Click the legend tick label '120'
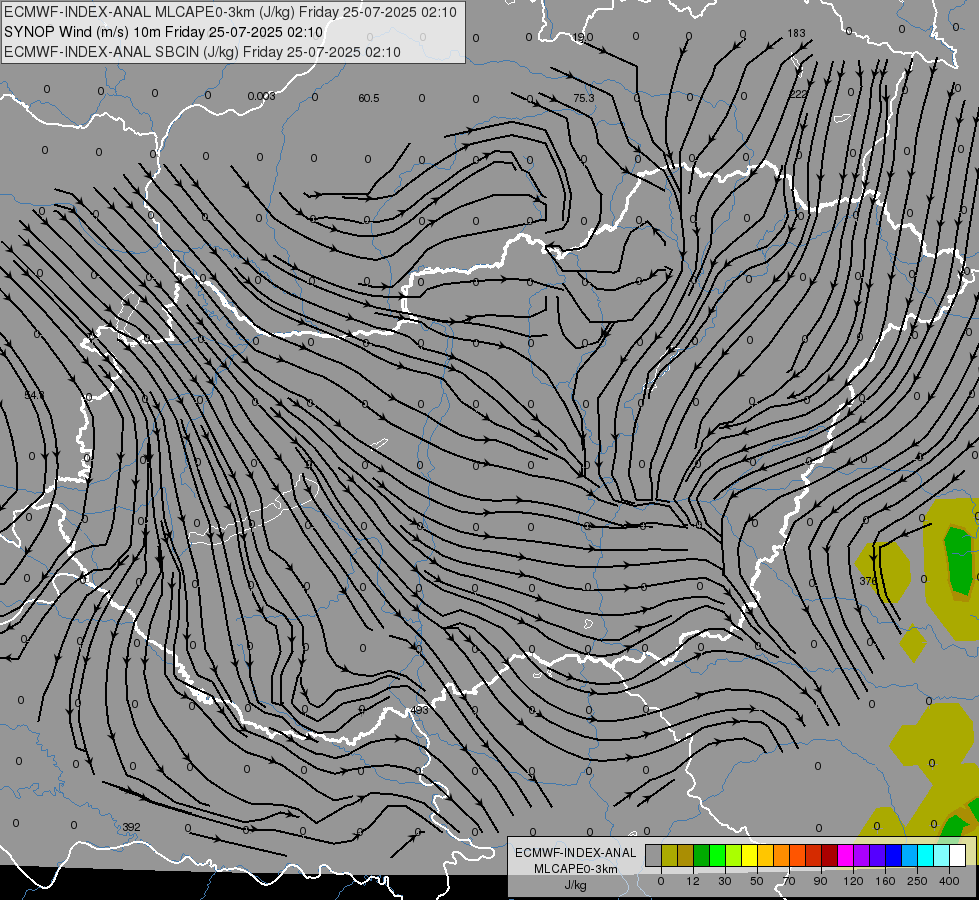This screenshot has width=979, height=900. [x=854, y=881]
